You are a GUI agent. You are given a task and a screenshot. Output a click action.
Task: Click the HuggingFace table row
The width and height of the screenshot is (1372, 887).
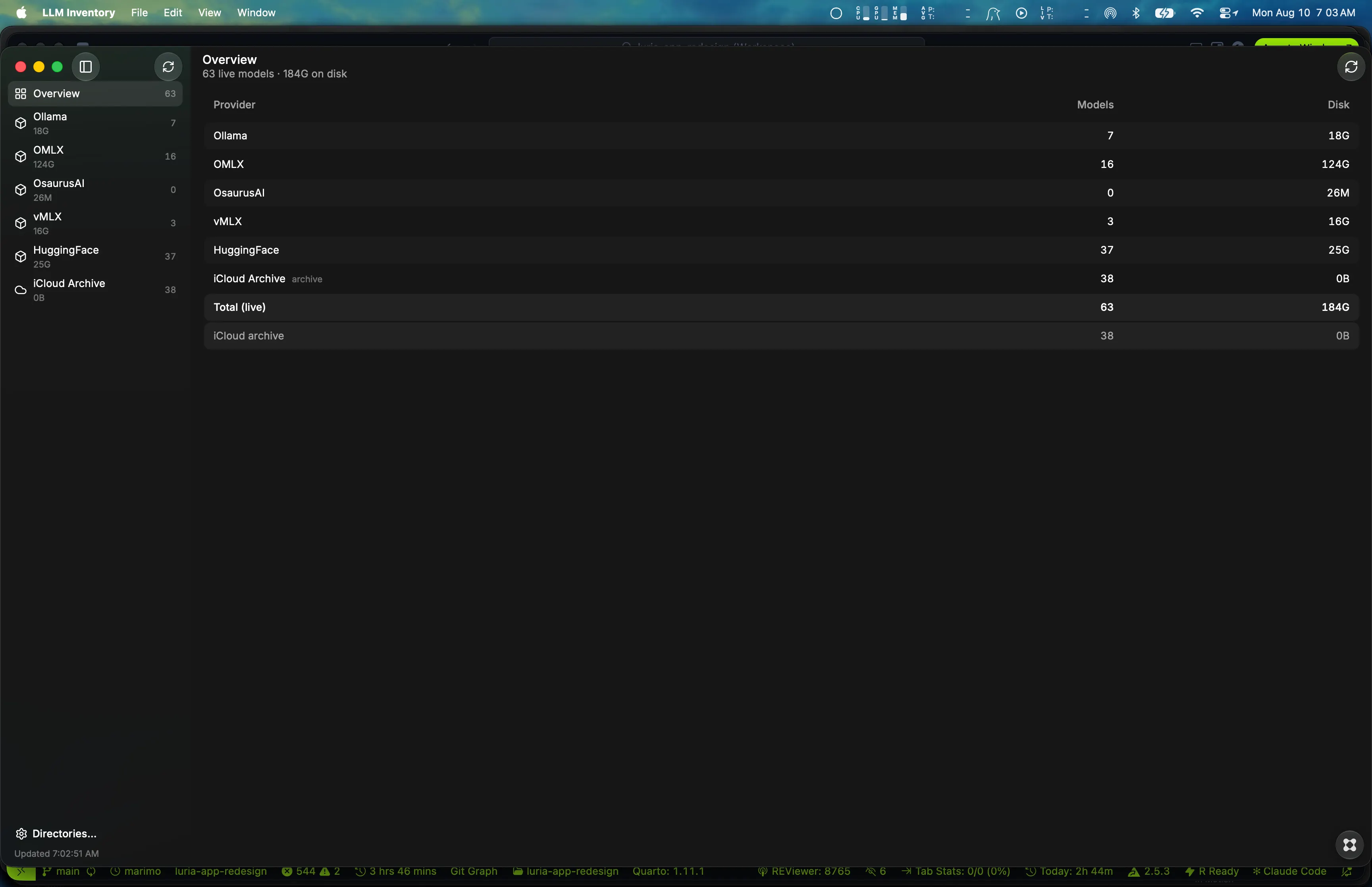(x=781, y=250)
